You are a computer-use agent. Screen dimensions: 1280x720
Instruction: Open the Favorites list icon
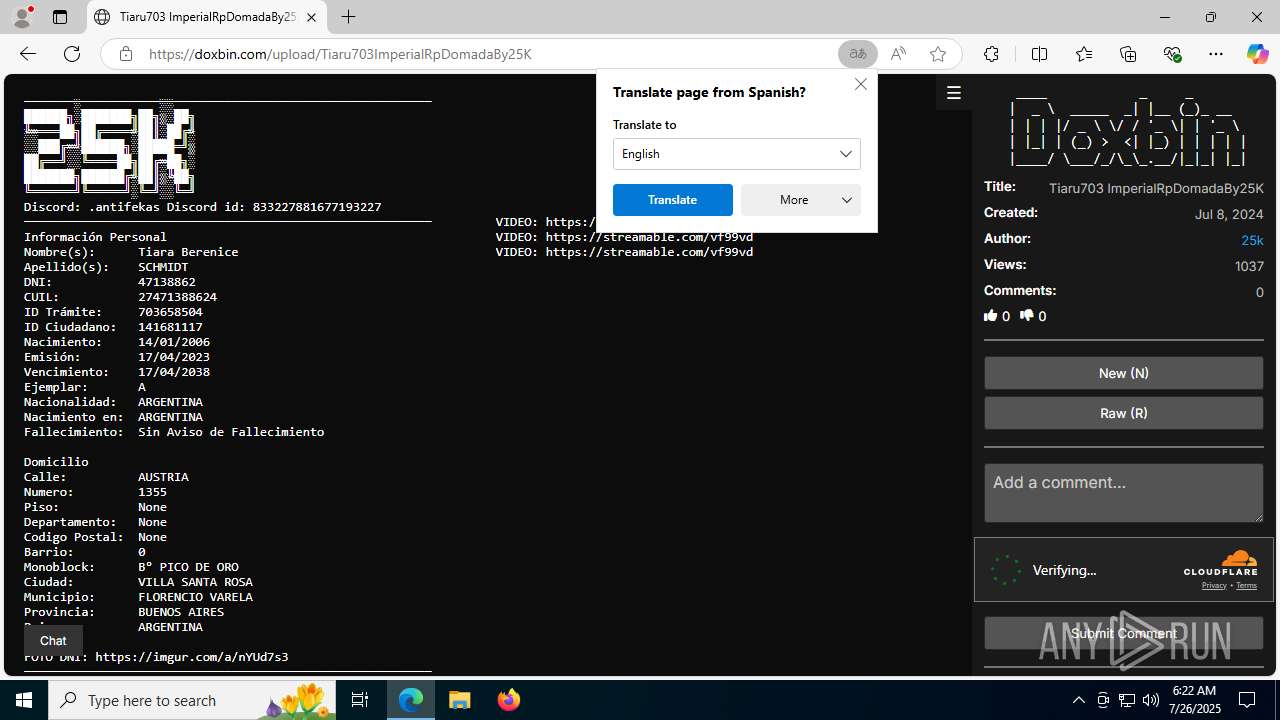click(1084, 54)
